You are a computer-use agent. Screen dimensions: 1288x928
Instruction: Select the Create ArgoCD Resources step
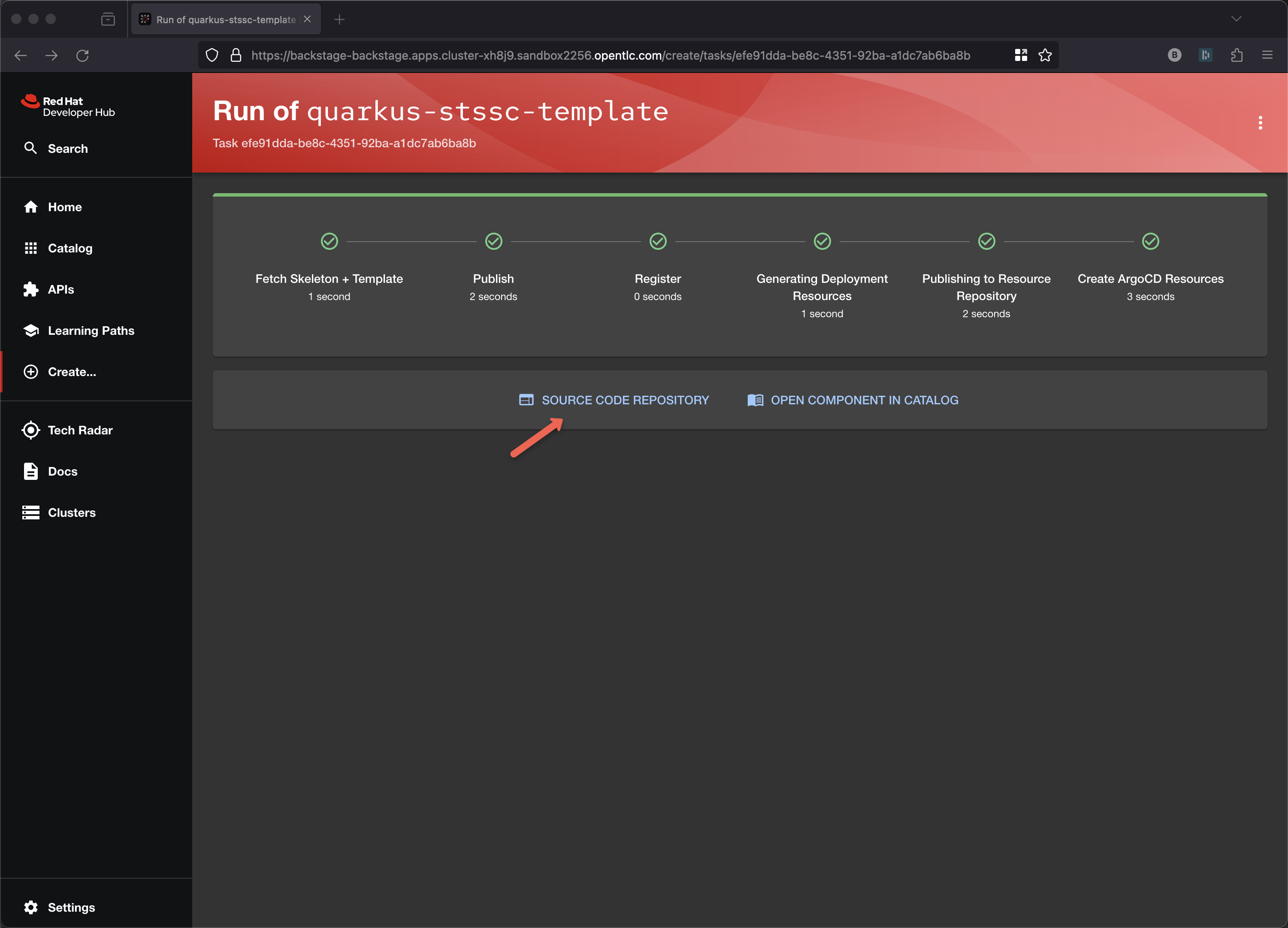[x=1150, y=279]
